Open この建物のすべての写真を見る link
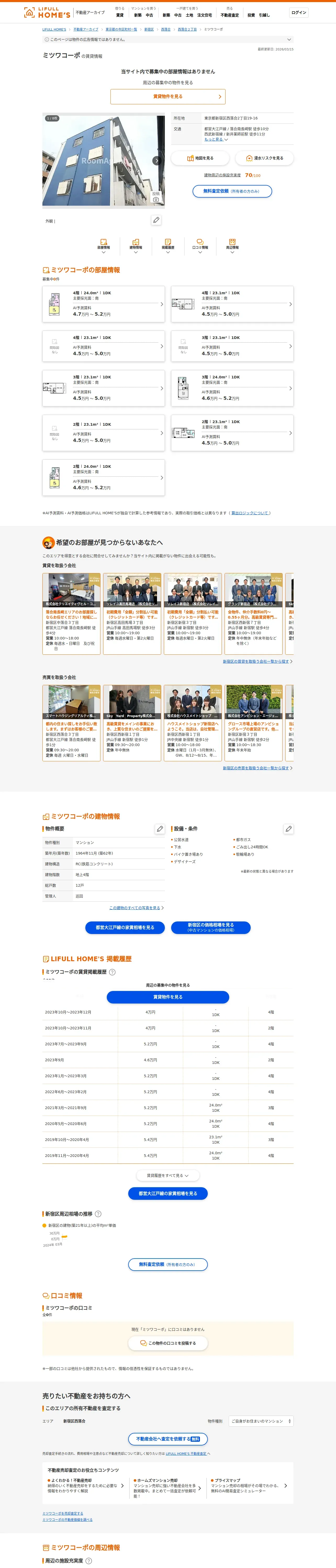The height and width of the screenshot is (1568, 336). click(135, 908)
